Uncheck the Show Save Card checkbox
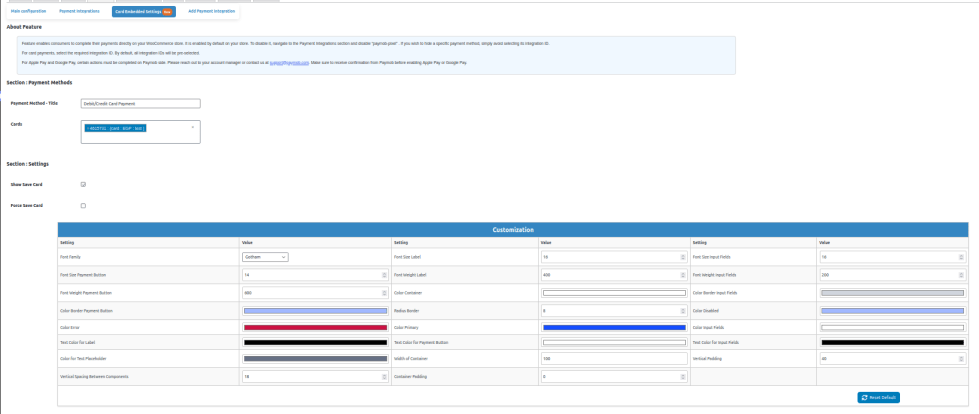 pos(83,185)
